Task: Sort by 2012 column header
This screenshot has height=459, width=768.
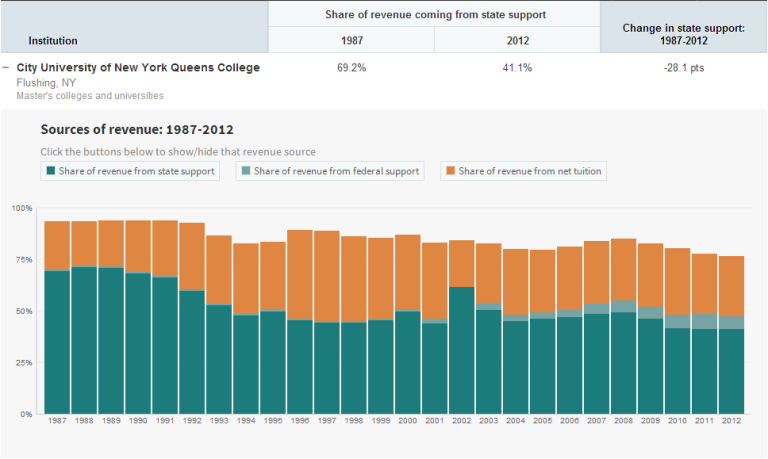Action: (517, 41)
